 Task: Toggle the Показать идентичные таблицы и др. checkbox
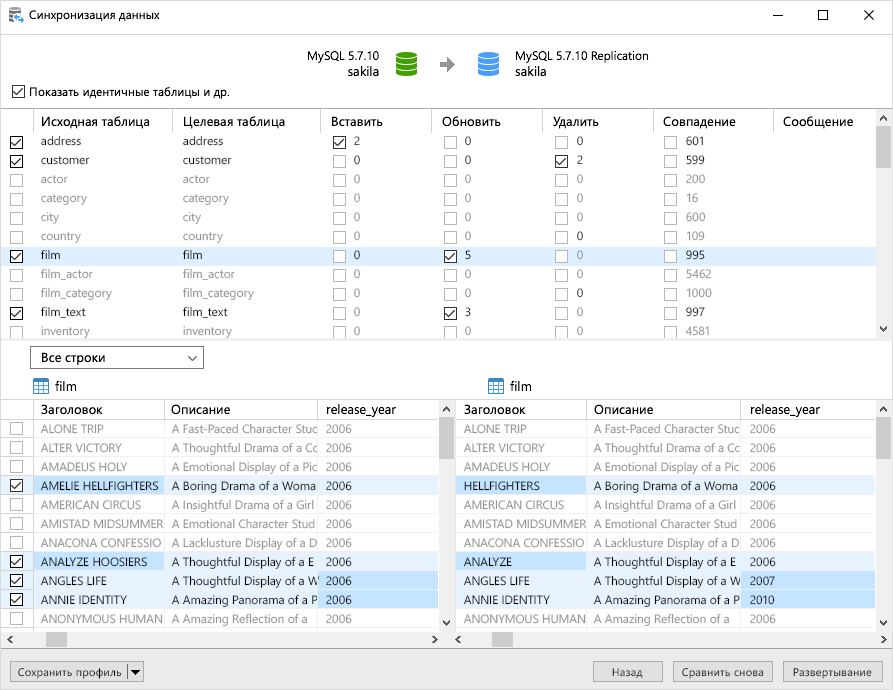tap(18, 91)
